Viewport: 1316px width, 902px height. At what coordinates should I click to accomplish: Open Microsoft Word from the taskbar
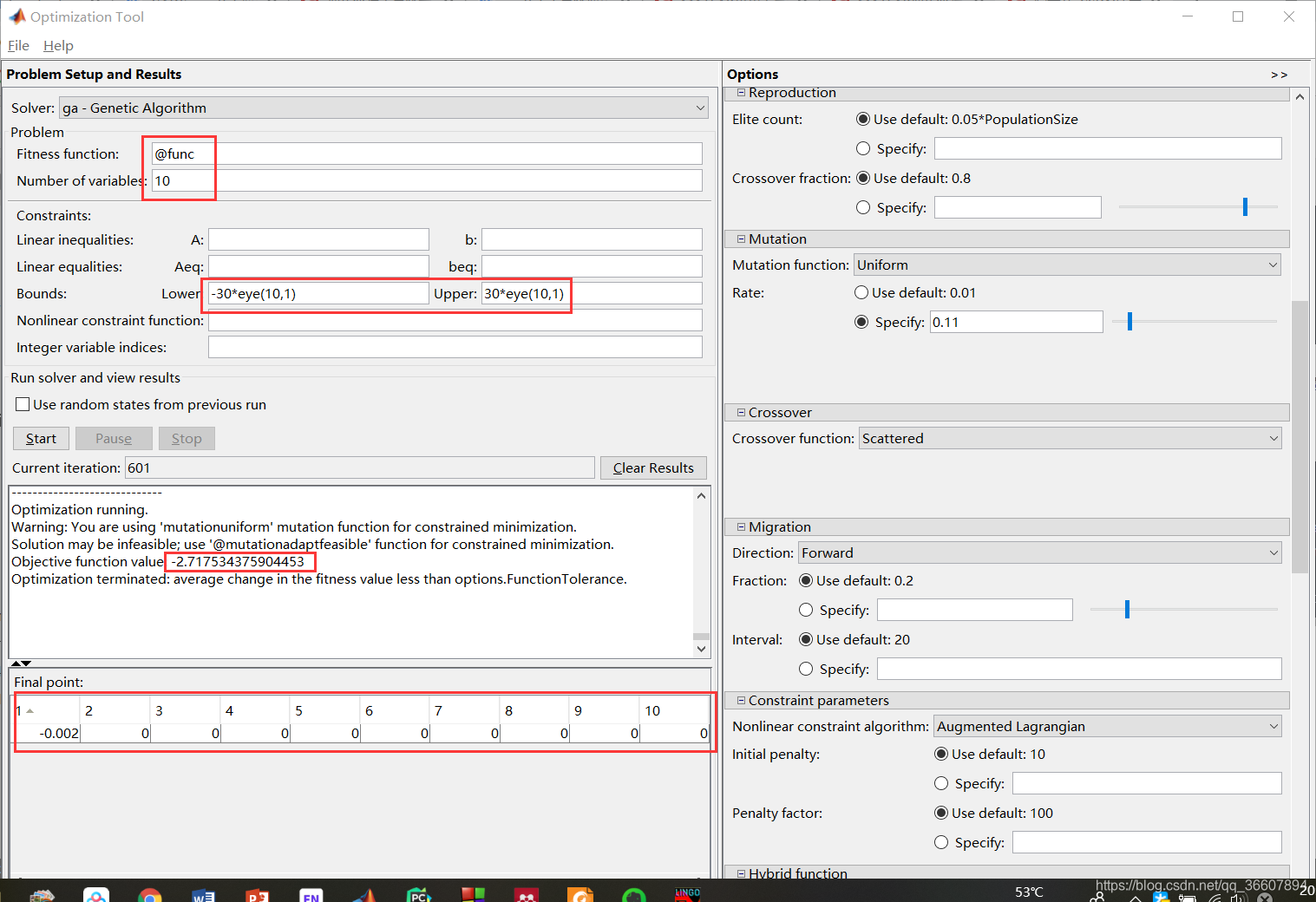203,896
